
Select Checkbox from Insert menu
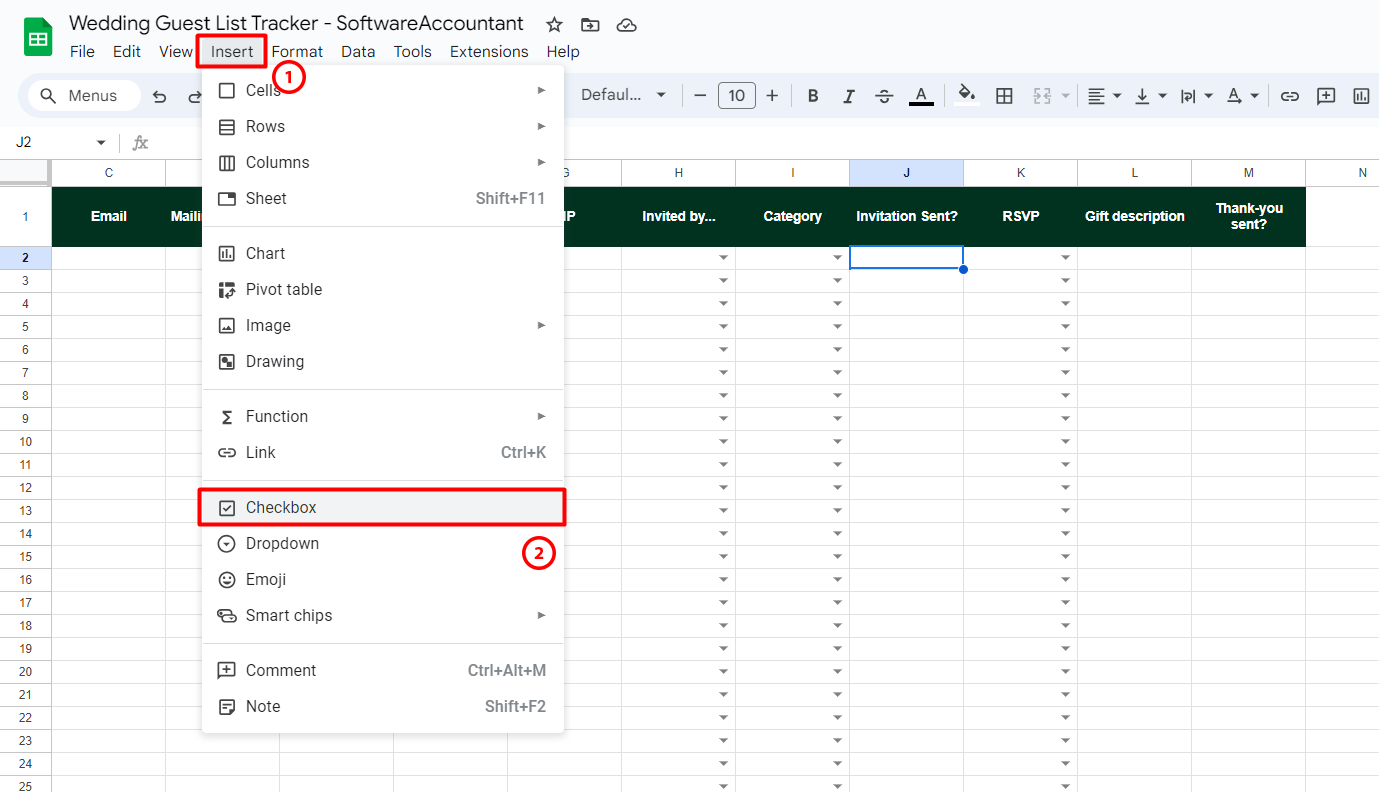tap(383, 507)
